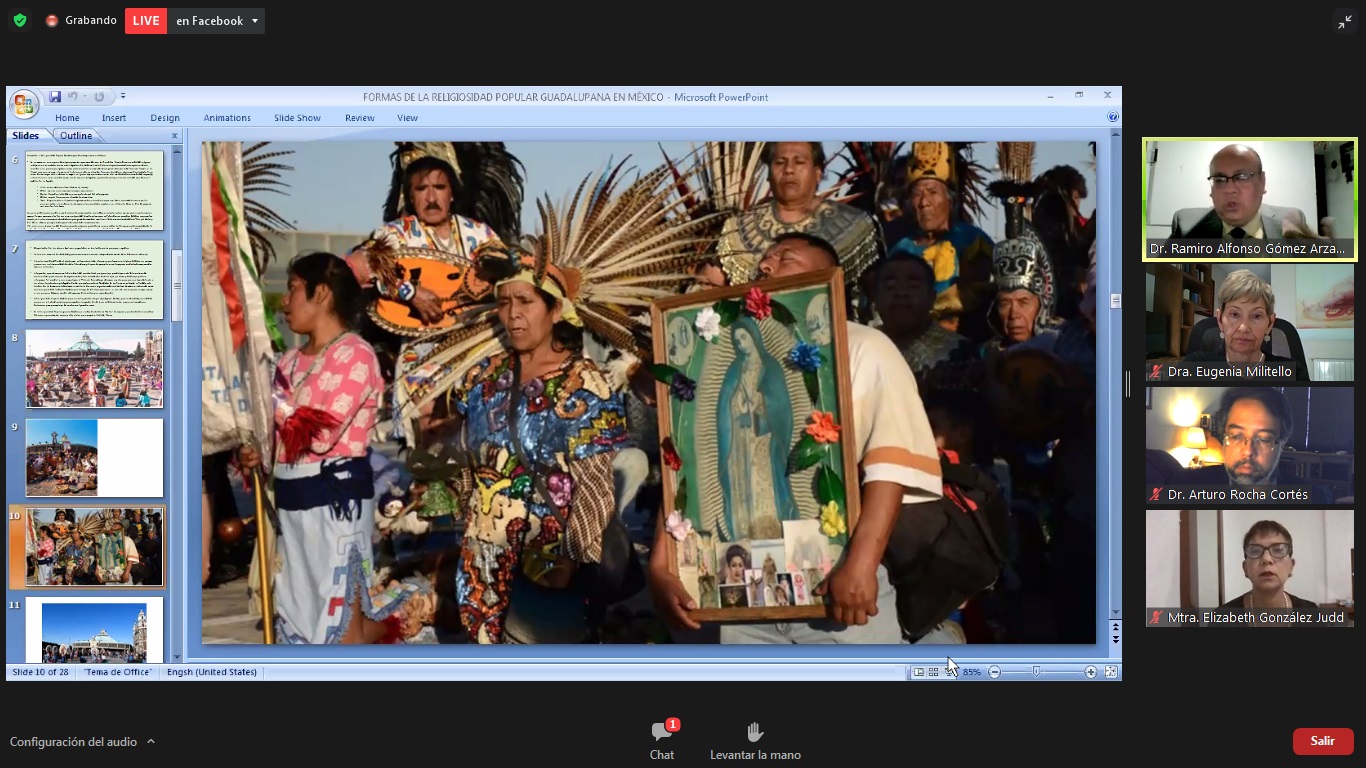Image resolution: width=1366 pixels, height=768 pixels.
Task: Click the PowerPoint Save icon
Action: click(55, 97)
